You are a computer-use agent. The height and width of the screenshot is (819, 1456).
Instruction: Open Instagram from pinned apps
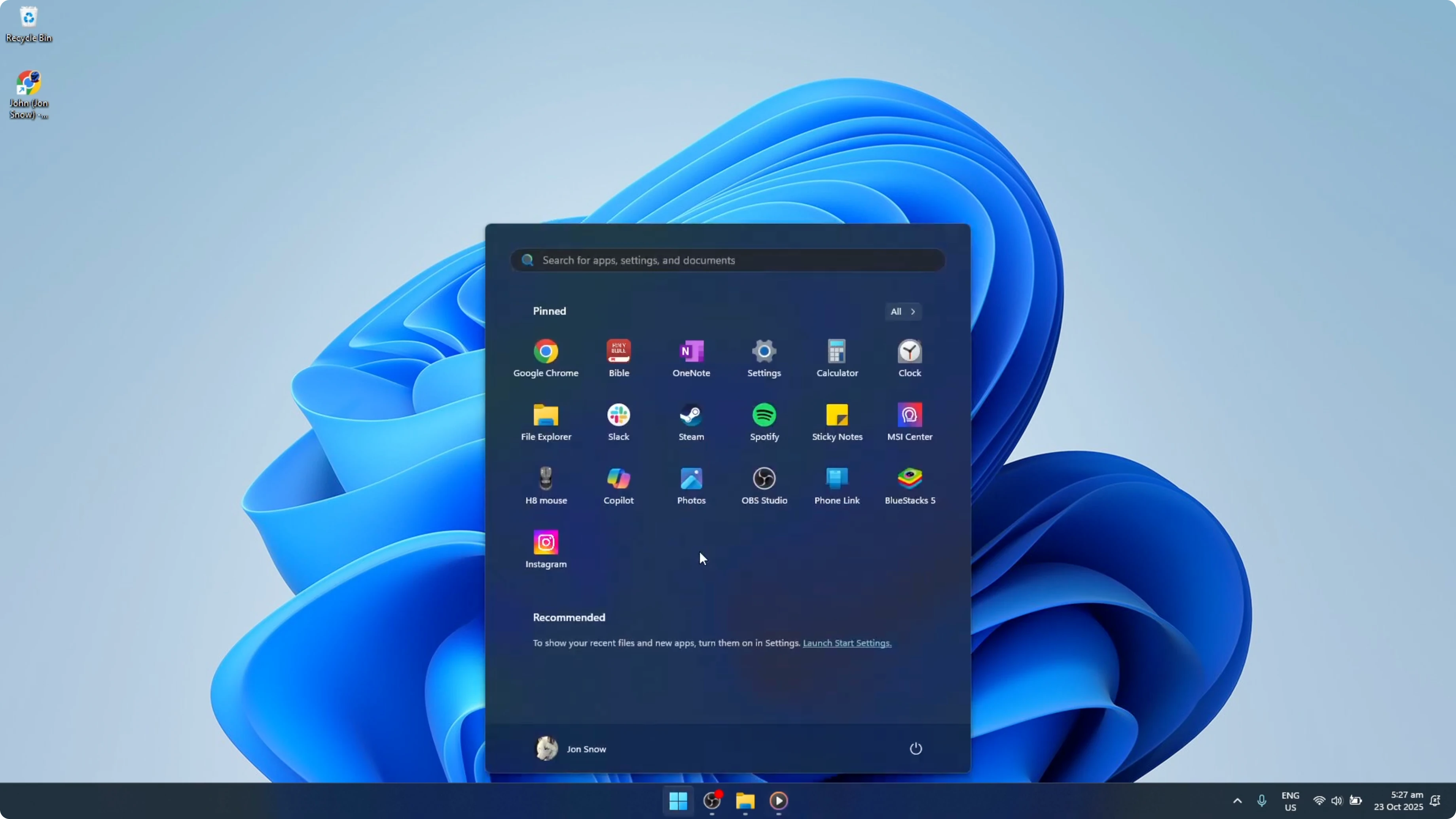546,550
